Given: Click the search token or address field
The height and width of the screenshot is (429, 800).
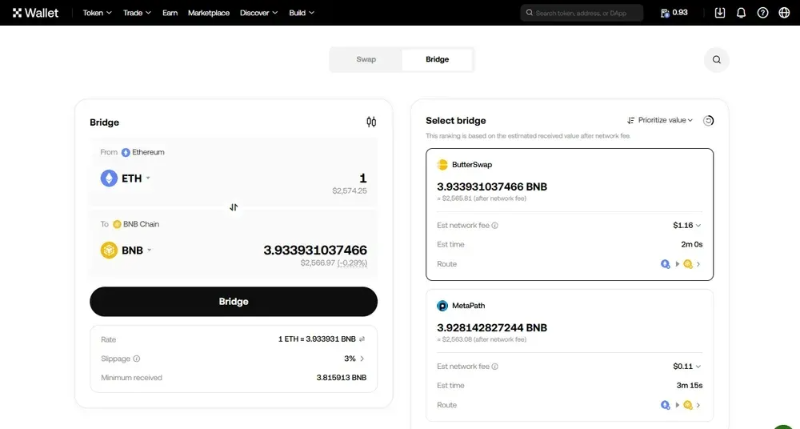Looking at the screenshot, I should (582, 13).
